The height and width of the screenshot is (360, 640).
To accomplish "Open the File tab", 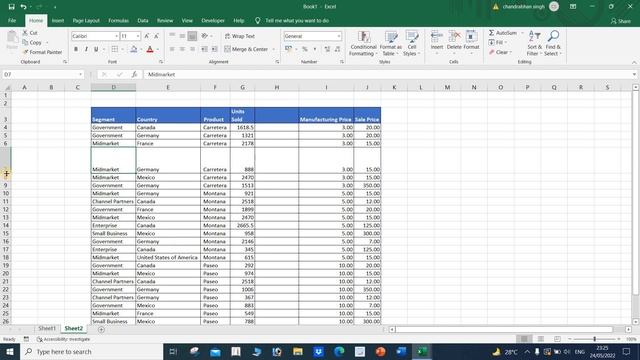I will coord(12,20).
